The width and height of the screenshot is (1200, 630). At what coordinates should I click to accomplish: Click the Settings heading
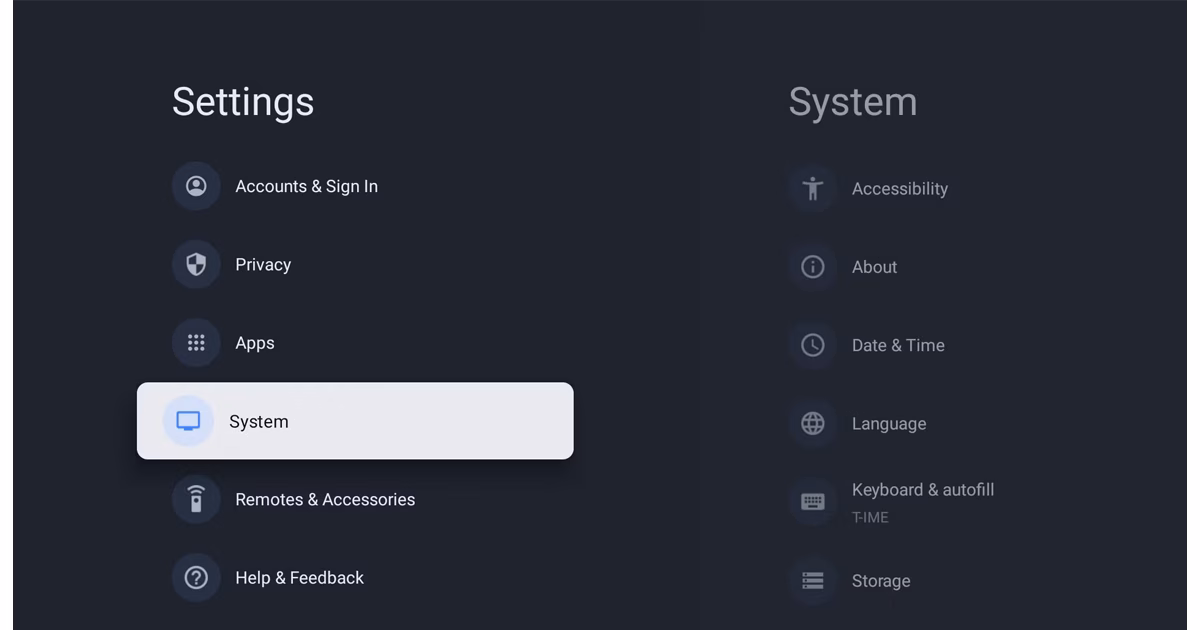click(243, 102)
